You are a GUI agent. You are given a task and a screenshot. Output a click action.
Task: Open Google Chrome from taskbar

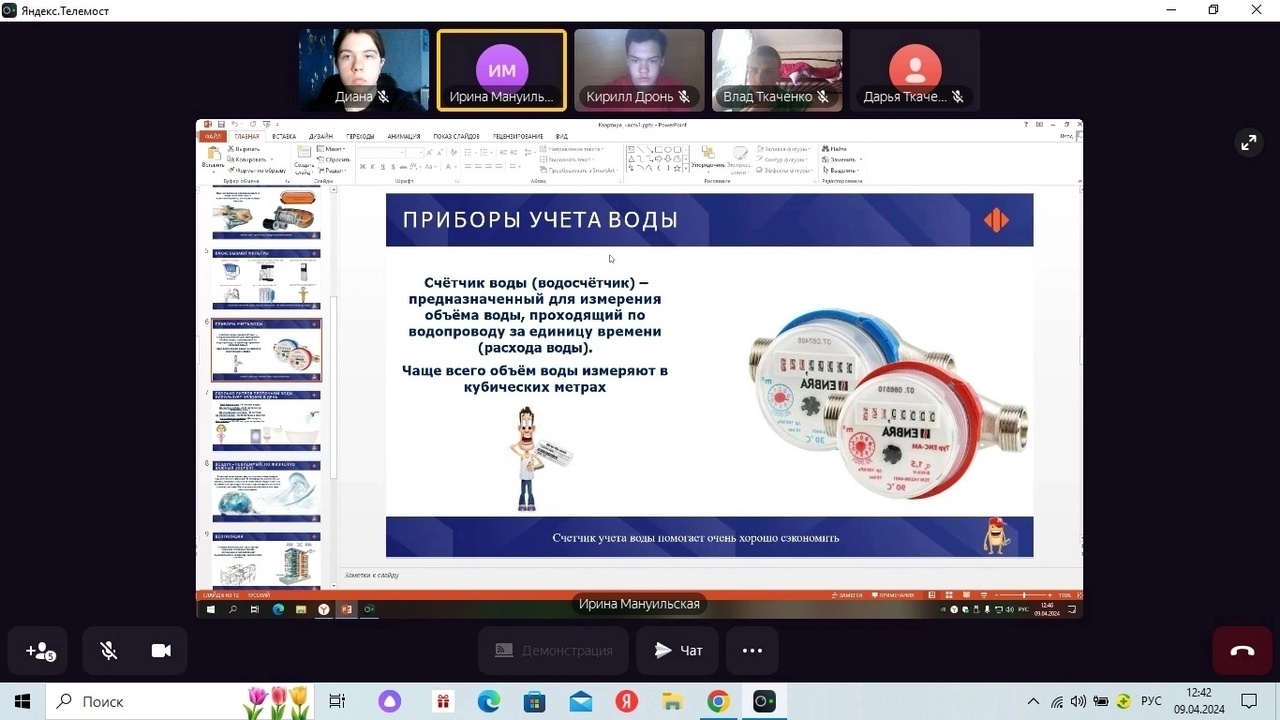pyautogui.click(x=718, y=701)
